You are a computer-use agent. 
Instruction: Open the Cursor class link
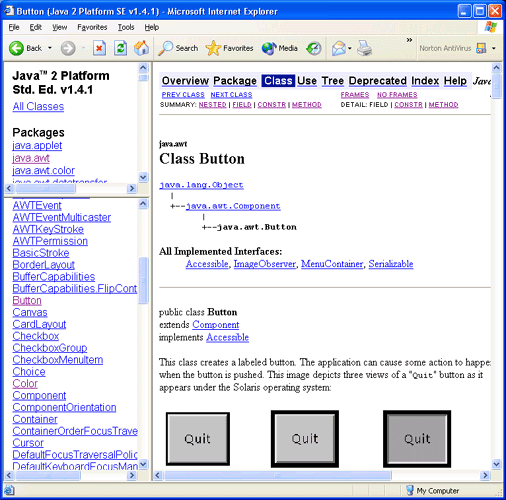[x=28, y=443]
